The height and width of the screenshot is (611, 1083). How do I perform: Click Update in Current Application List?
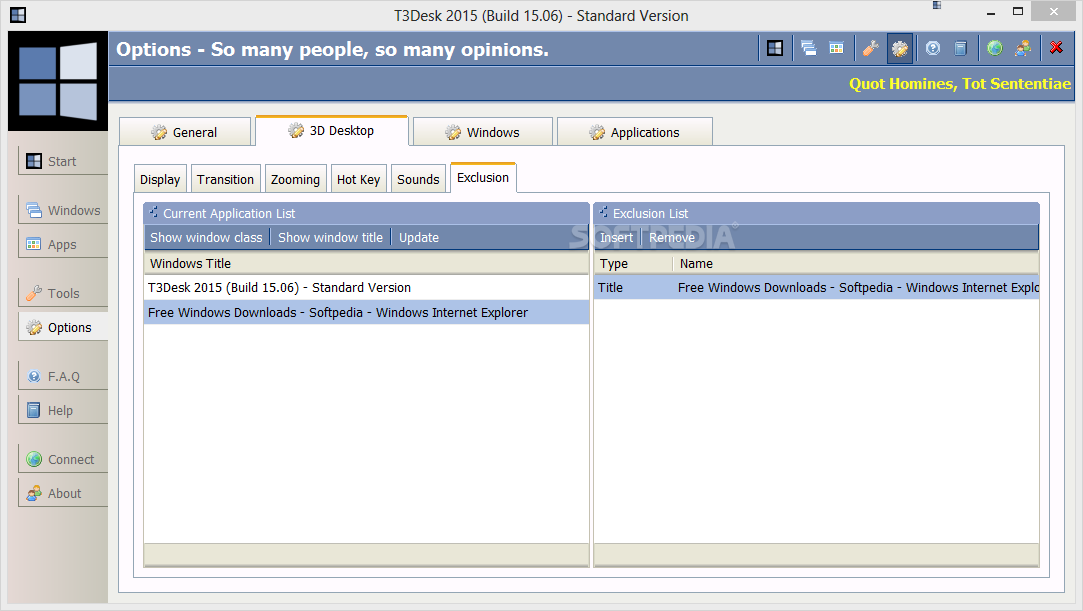[x=419, y=237]
